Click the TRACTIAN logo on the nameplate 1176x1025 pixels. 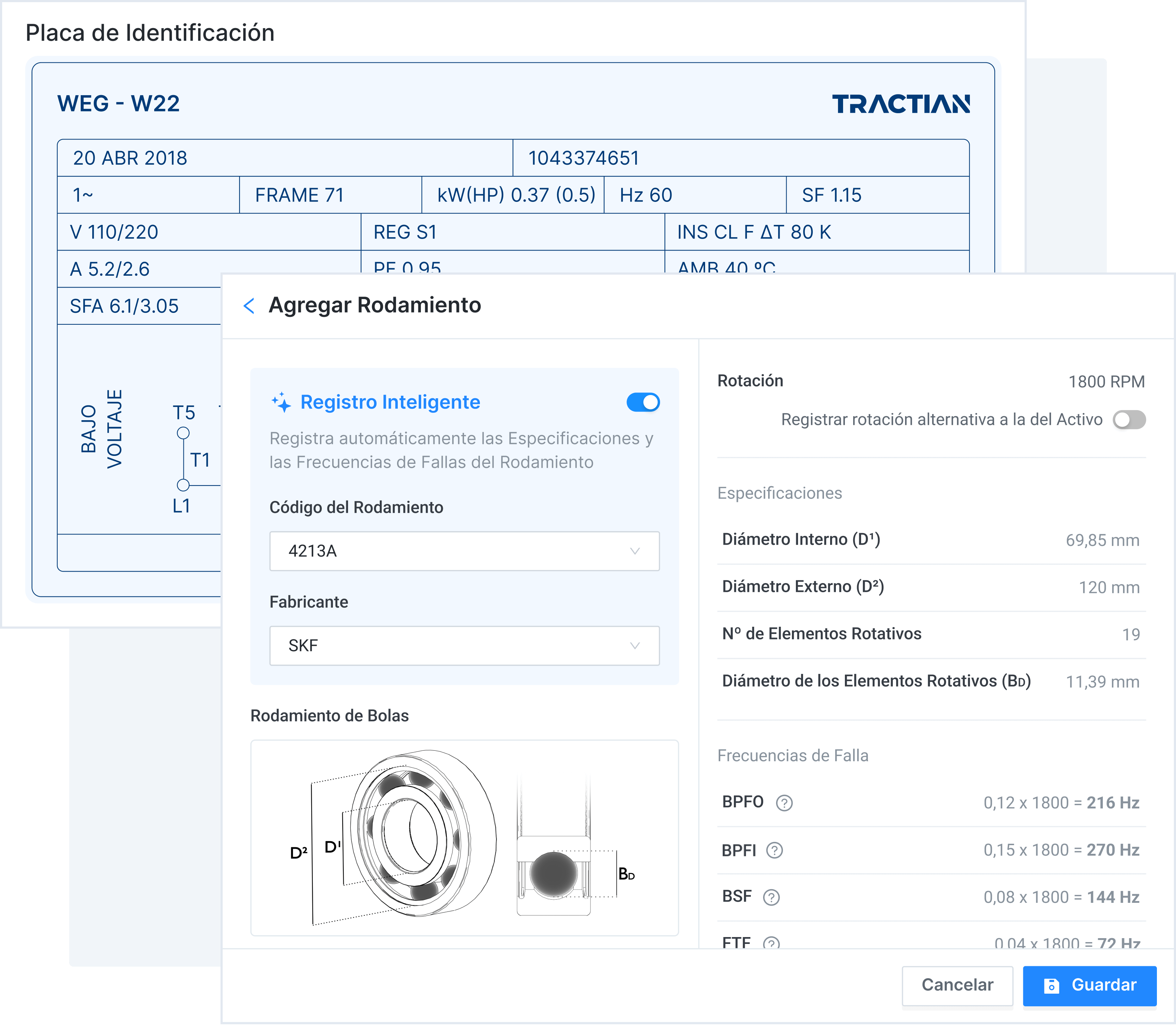tap(900, 104)
